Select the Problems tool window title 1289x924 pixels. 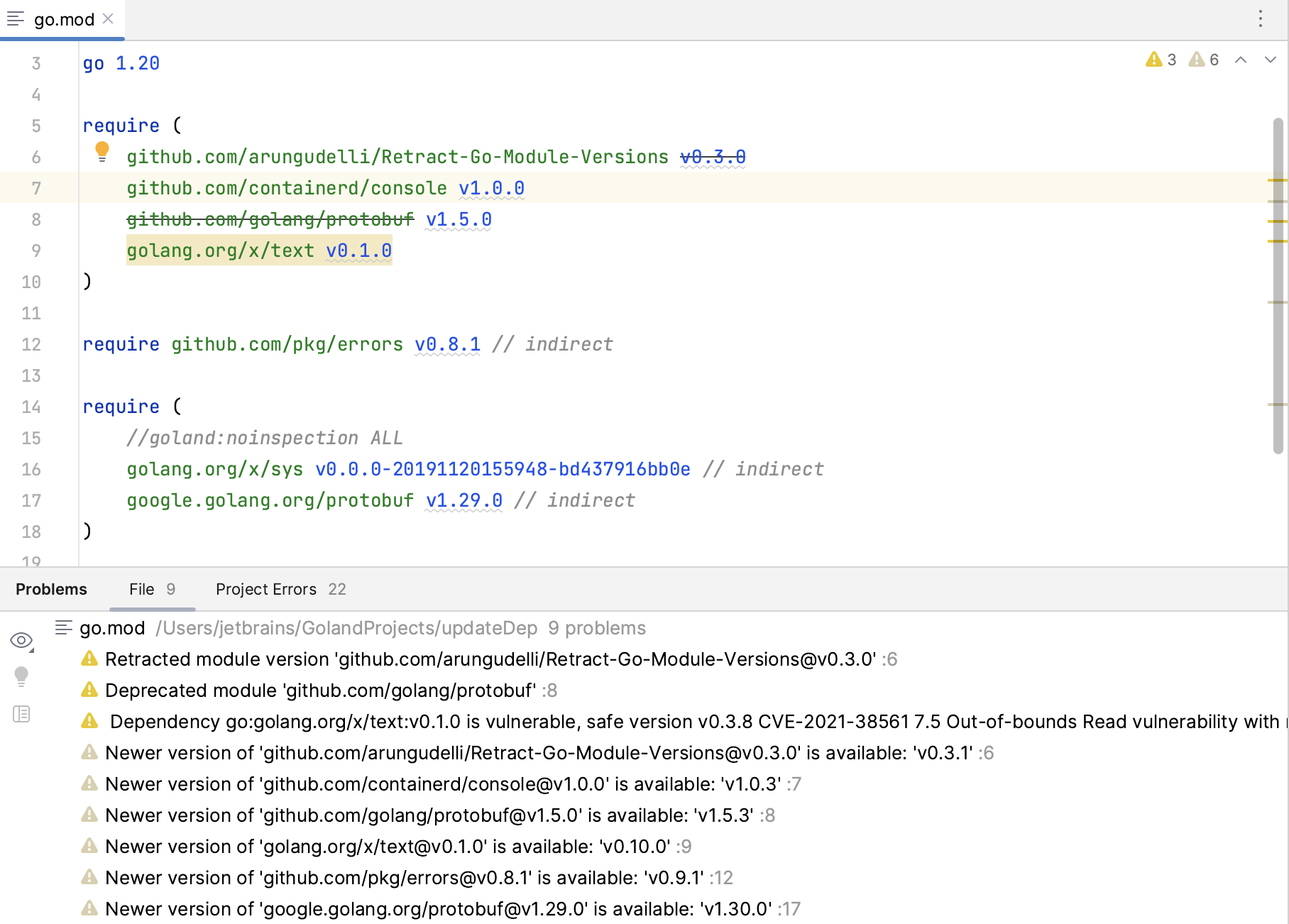coord(51,589)
